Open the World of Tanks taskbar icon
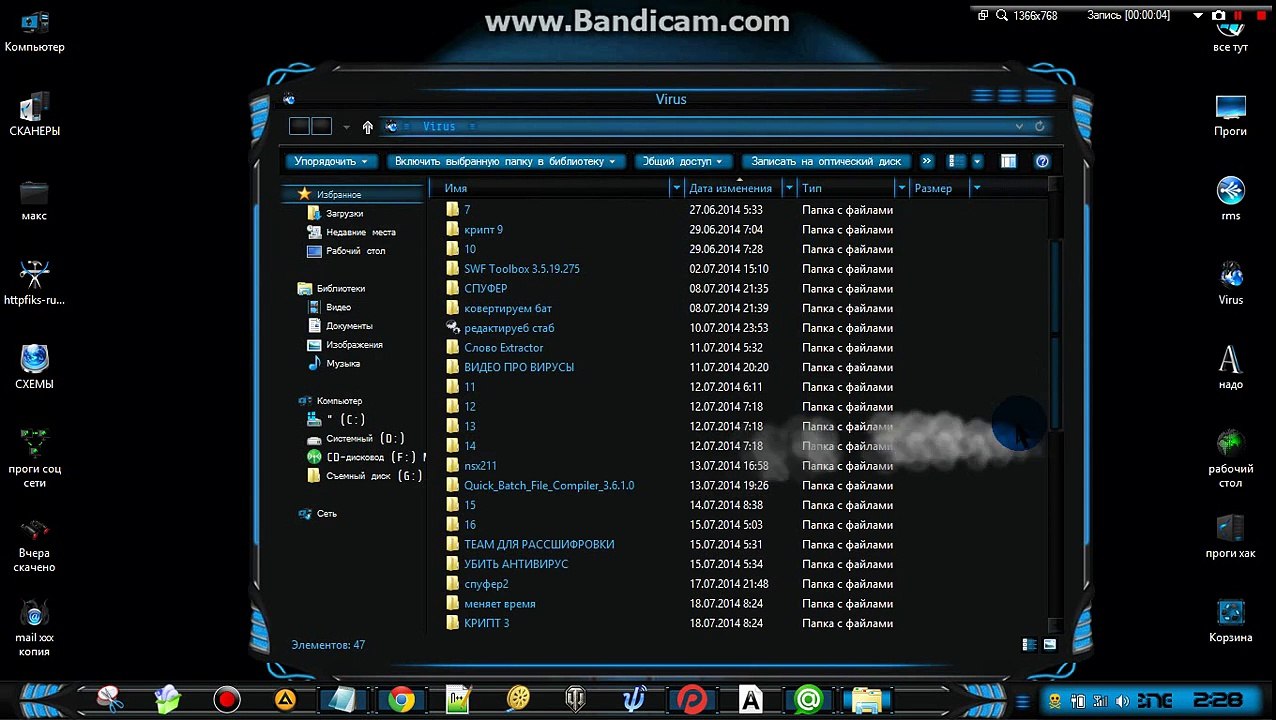The width and height of the screenshot is (1276, 720). 576,699
